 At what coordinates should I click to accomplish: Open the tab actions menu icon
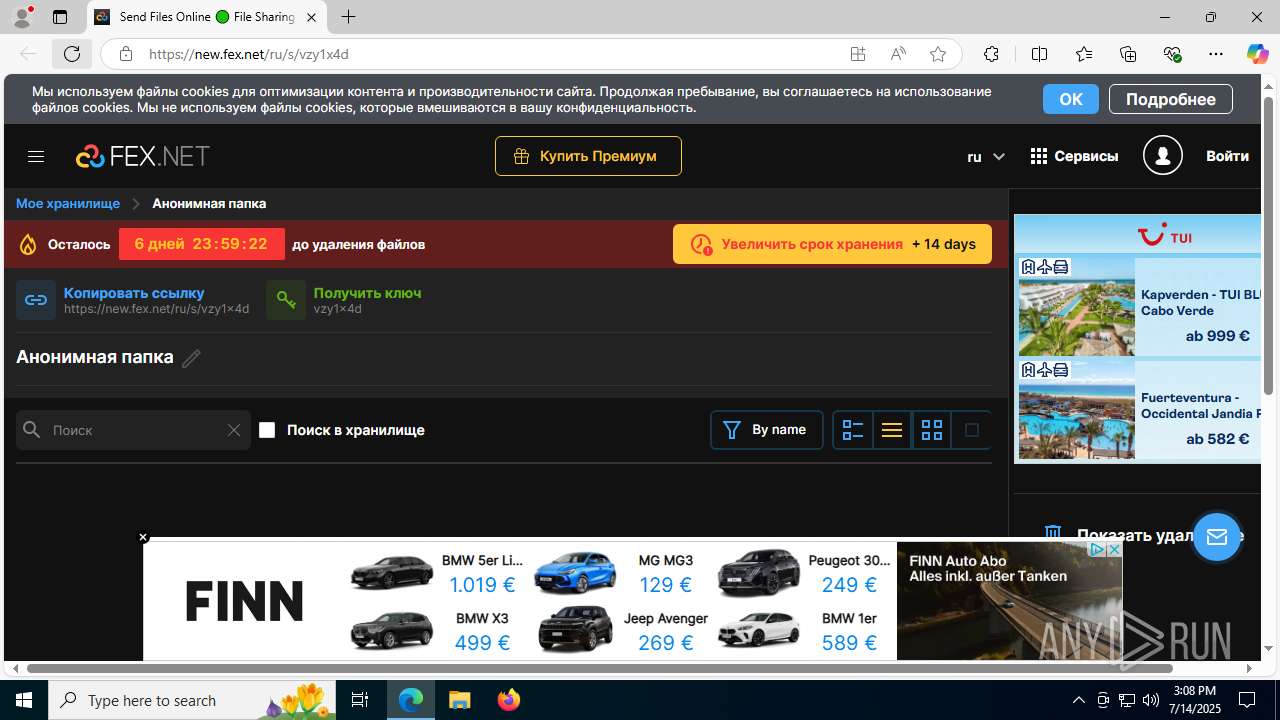point(60,17)
